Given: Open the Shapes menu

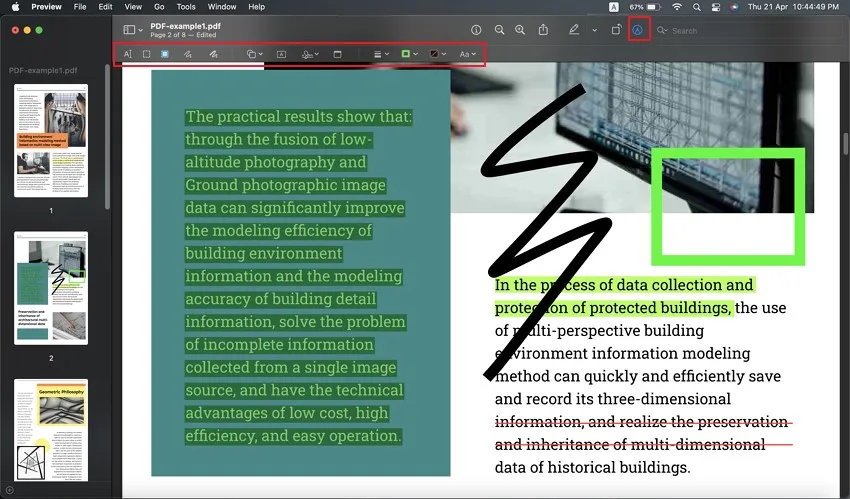Looking at the screenshot, I should 254,54.
